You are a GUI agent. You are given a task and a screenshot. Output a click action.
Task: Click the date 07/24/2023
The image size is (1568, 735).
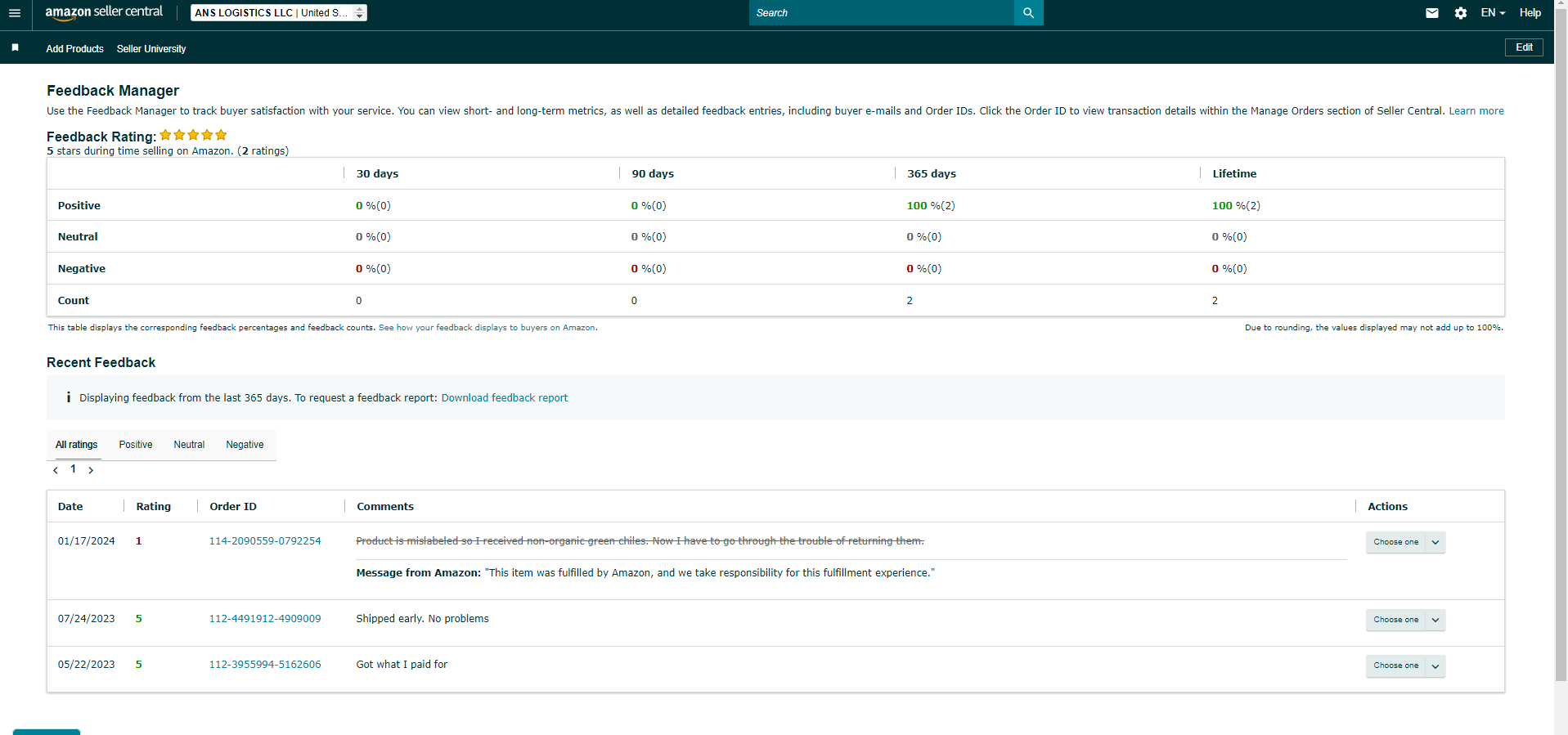coord(87,619)
